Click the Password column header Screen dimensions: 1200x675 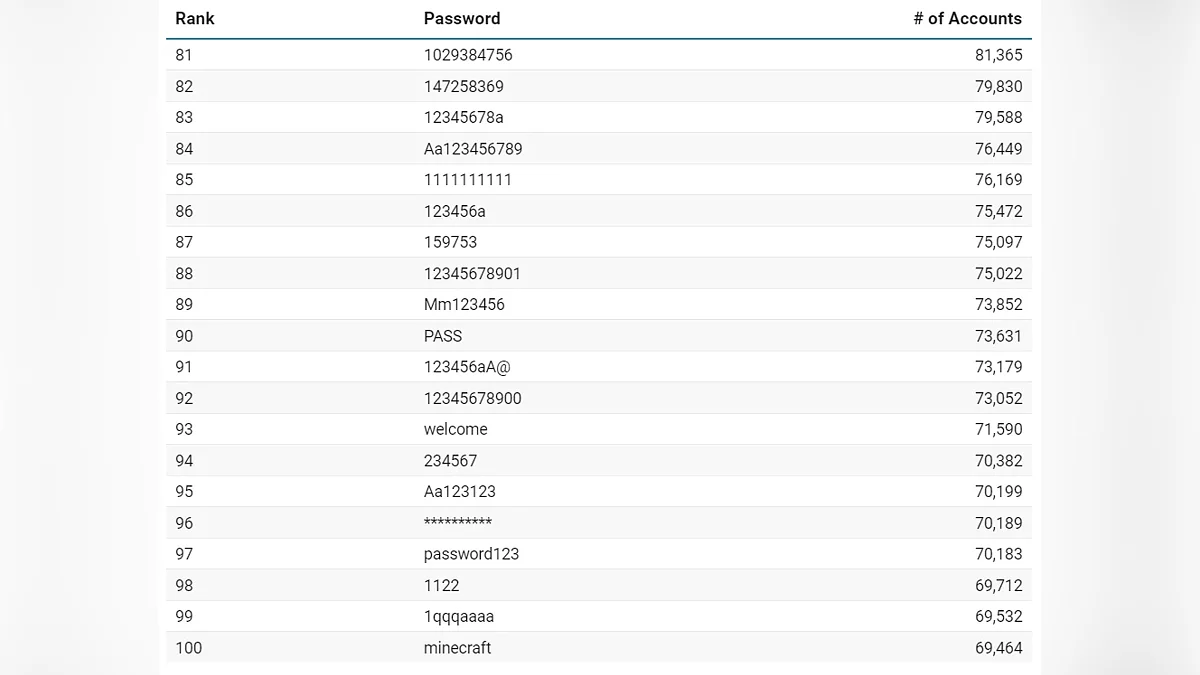tap(462, 18)
